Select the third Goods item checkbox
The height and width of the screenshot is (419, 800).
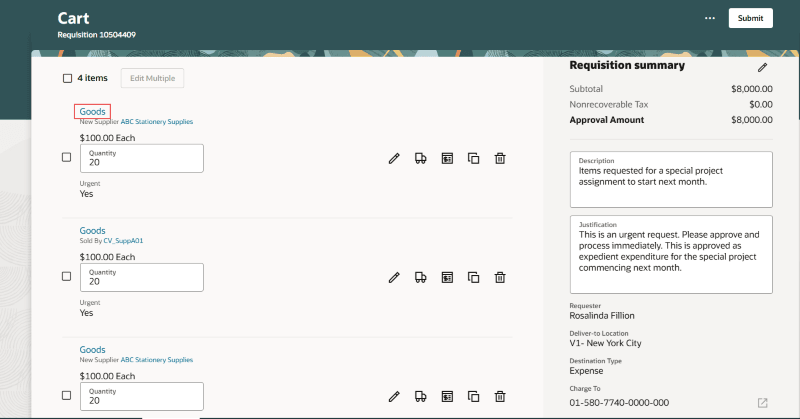[x=66, y=395]
